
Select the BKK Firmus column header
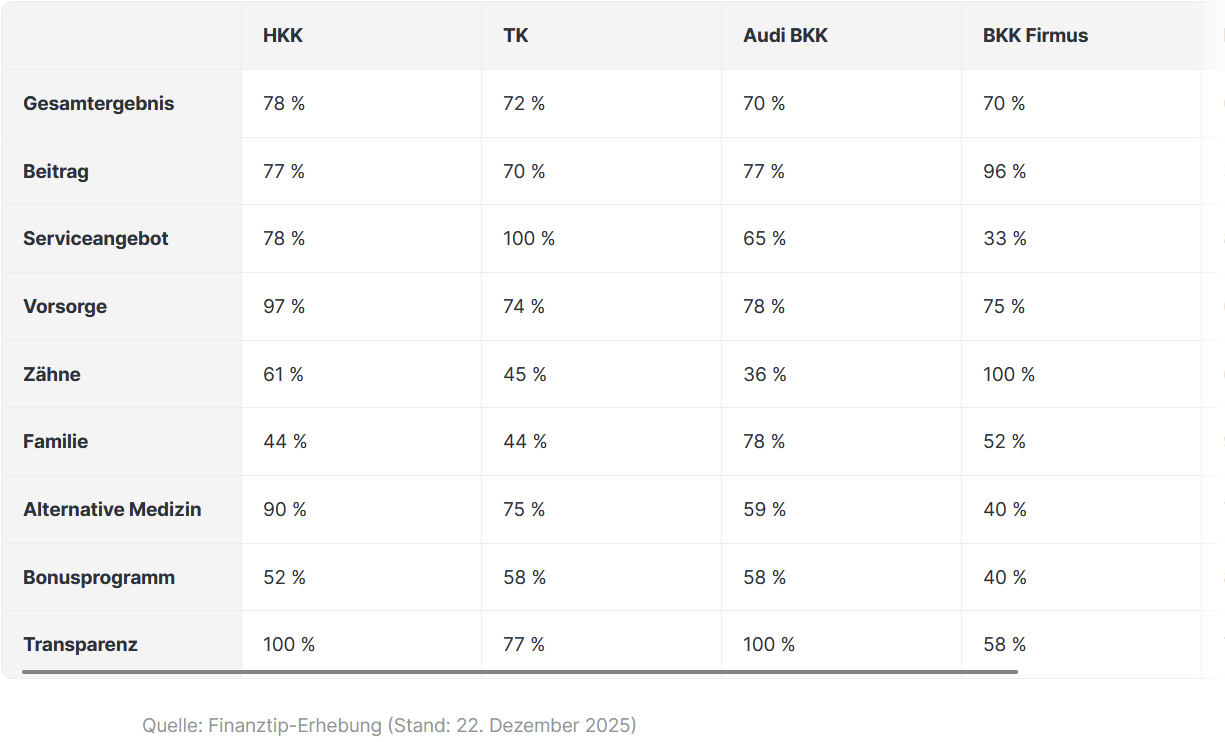coord(1035,36)
